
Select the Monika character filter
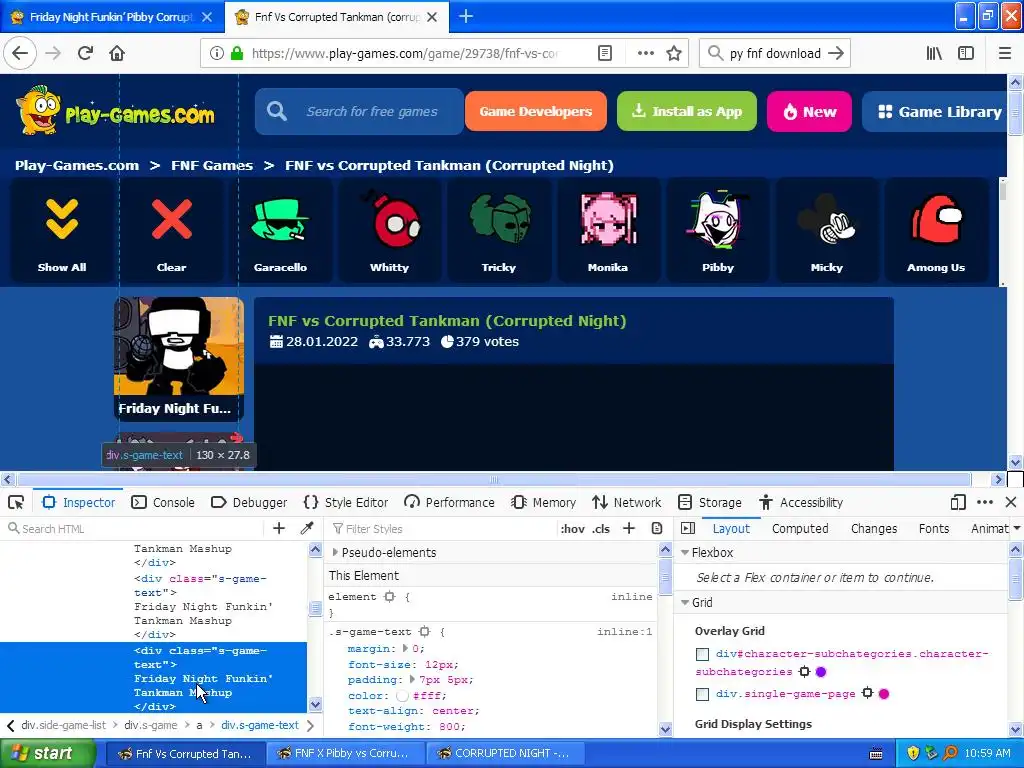tap(608, 231)
